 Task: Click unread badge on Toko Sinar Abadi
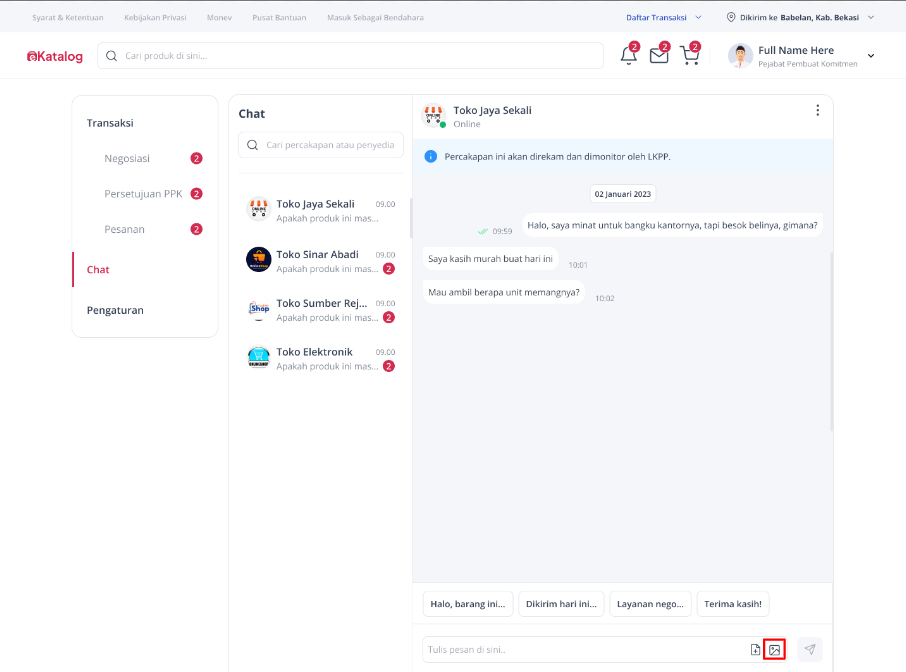click(389, 269)
